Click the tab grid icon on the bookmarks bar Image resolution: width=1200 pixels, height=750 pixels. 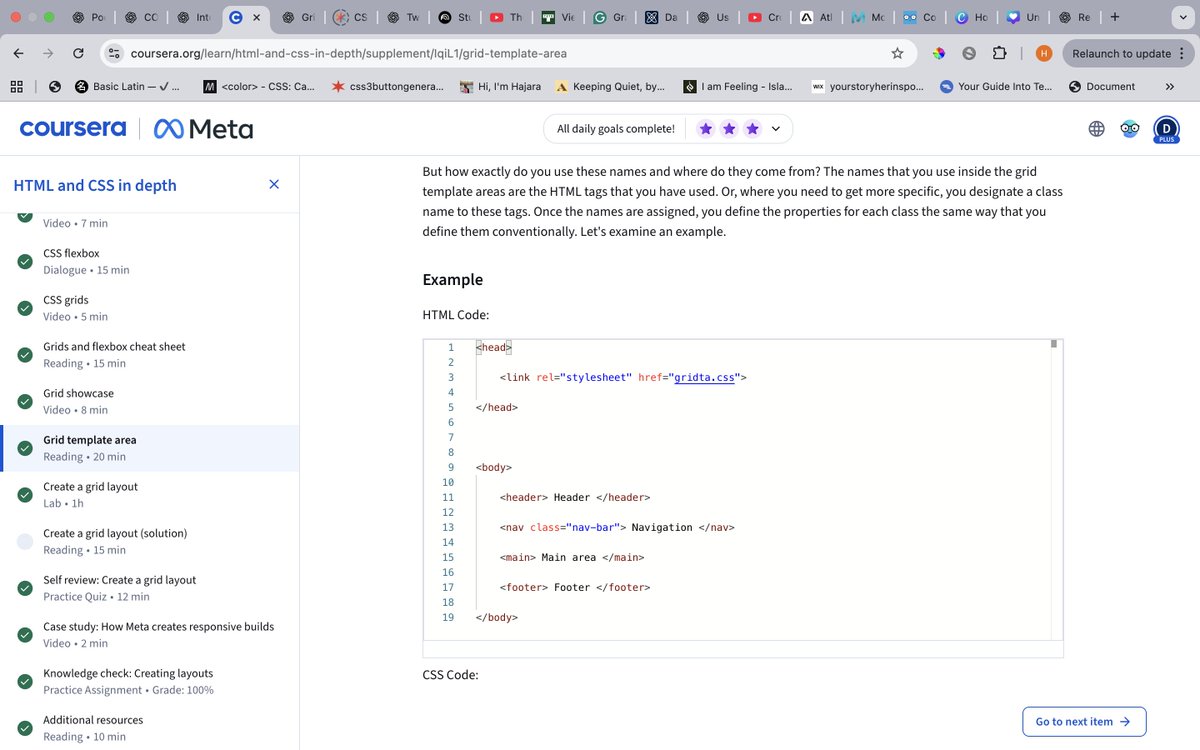click(16, 86)
